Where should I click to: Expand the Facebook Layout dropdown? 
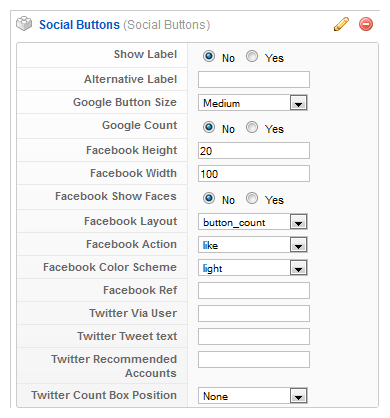[252, 222]
